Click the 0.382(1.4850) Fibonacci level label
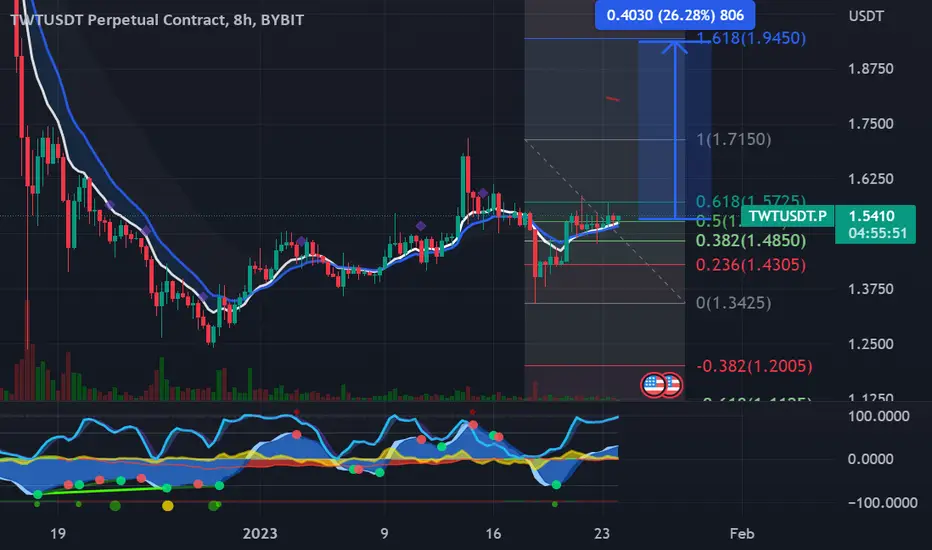This screenshot has height=550, width=932. 751,240
